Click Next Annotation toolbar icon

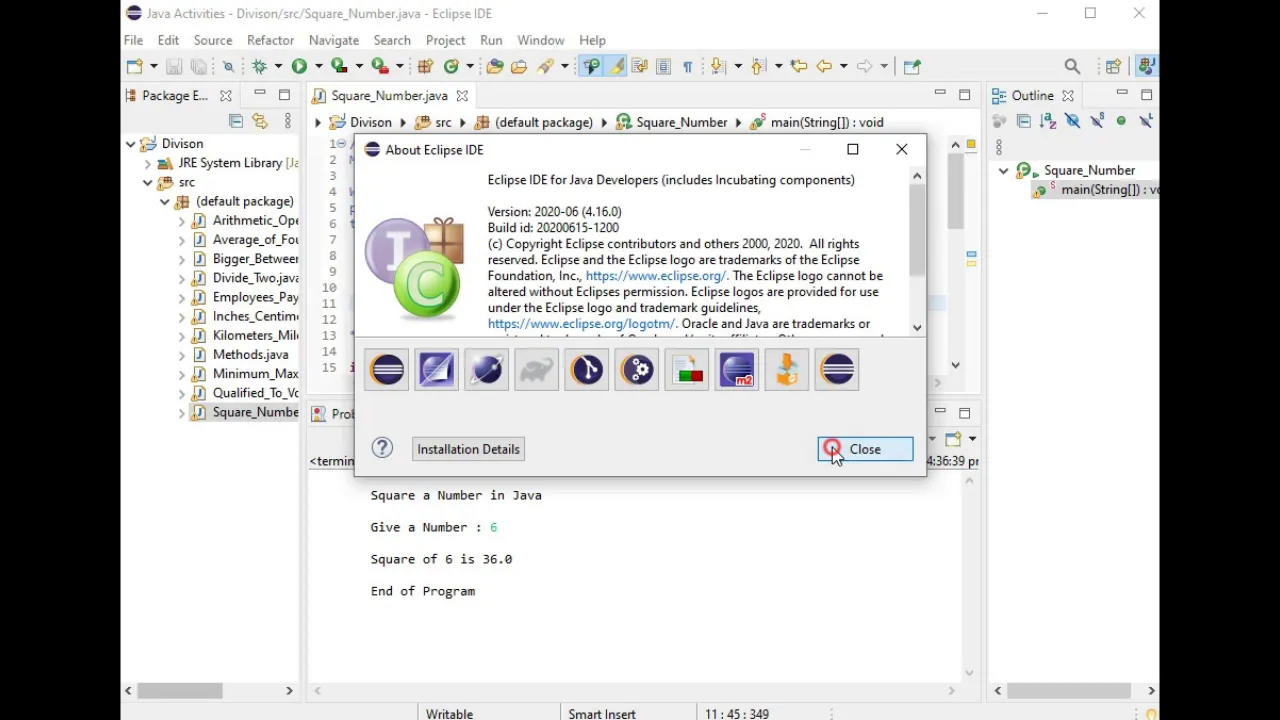click(x=717, y=67)
